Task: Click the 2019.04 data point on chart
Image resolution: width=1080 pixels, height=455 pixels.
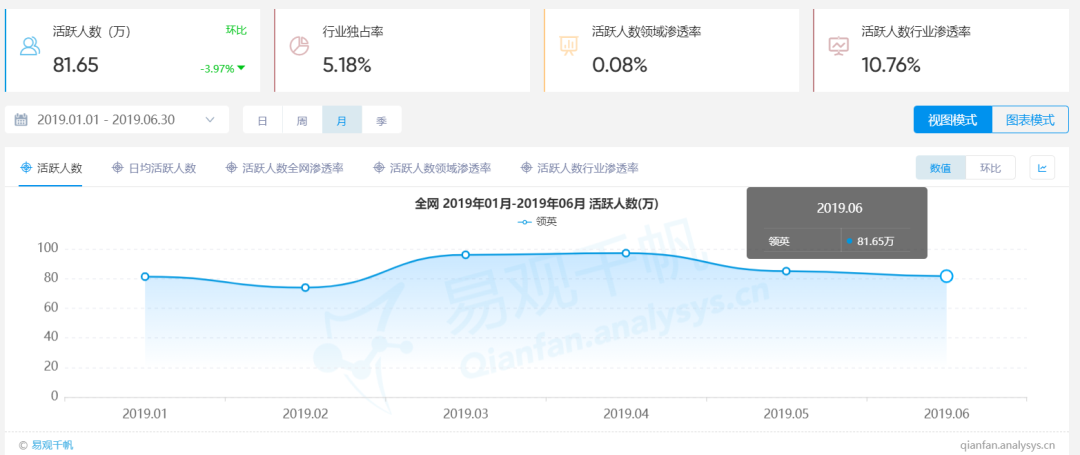Action: (x=625, y=253)
